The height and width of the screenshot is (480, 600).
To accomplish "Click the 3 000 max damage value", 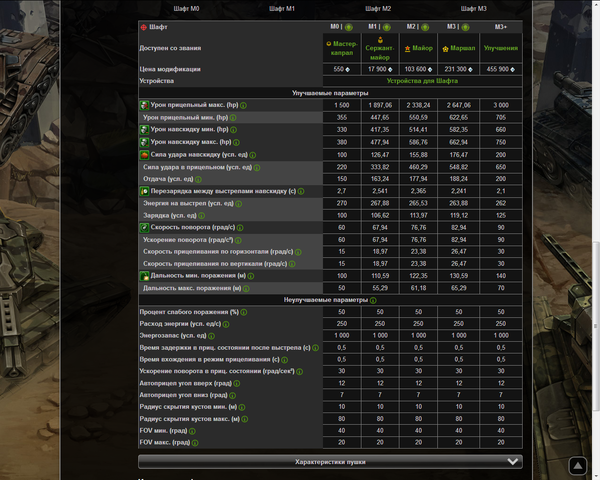I will click(501, 105).
